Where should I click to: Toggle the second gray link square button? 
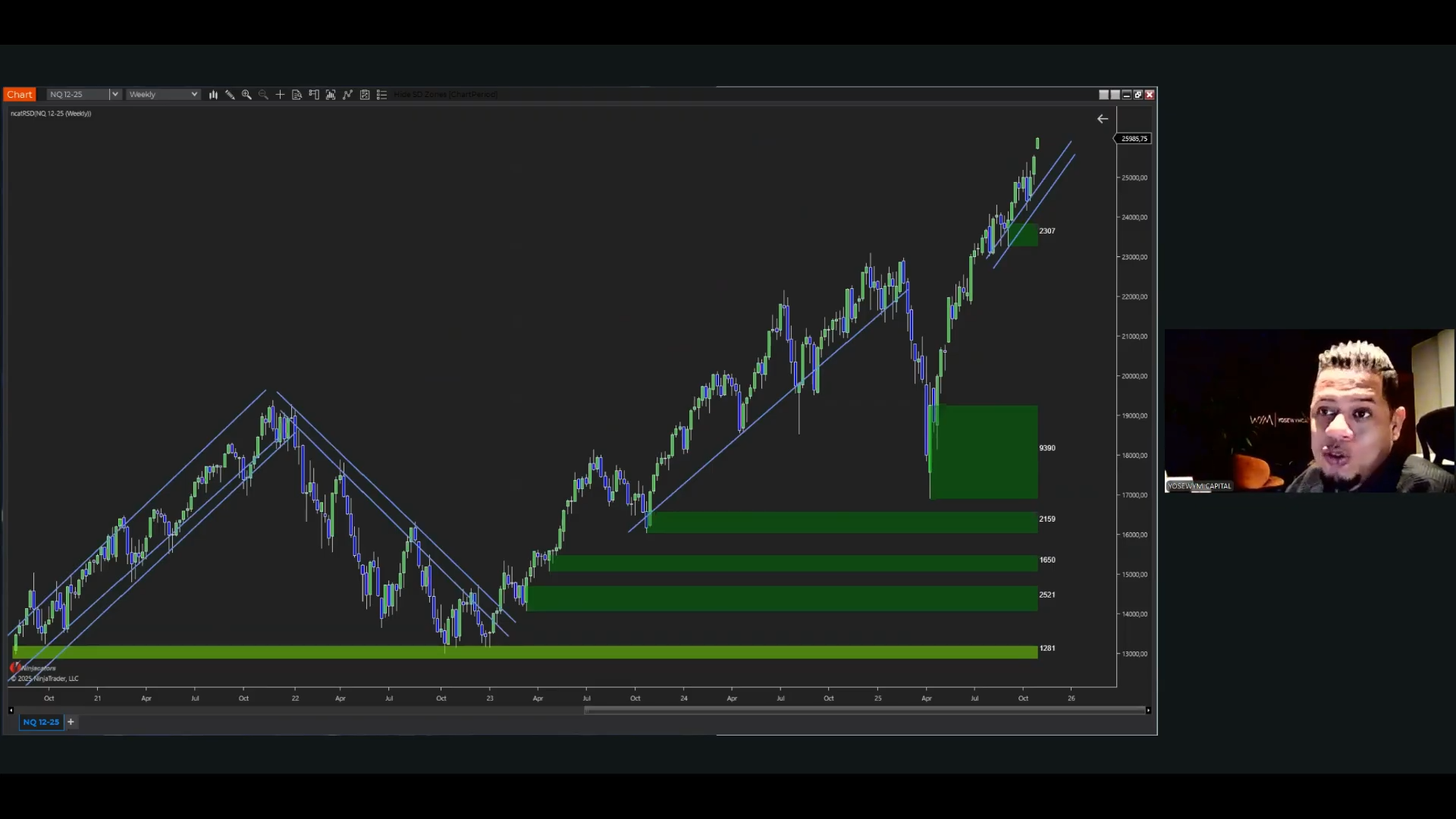(1115, 95)
